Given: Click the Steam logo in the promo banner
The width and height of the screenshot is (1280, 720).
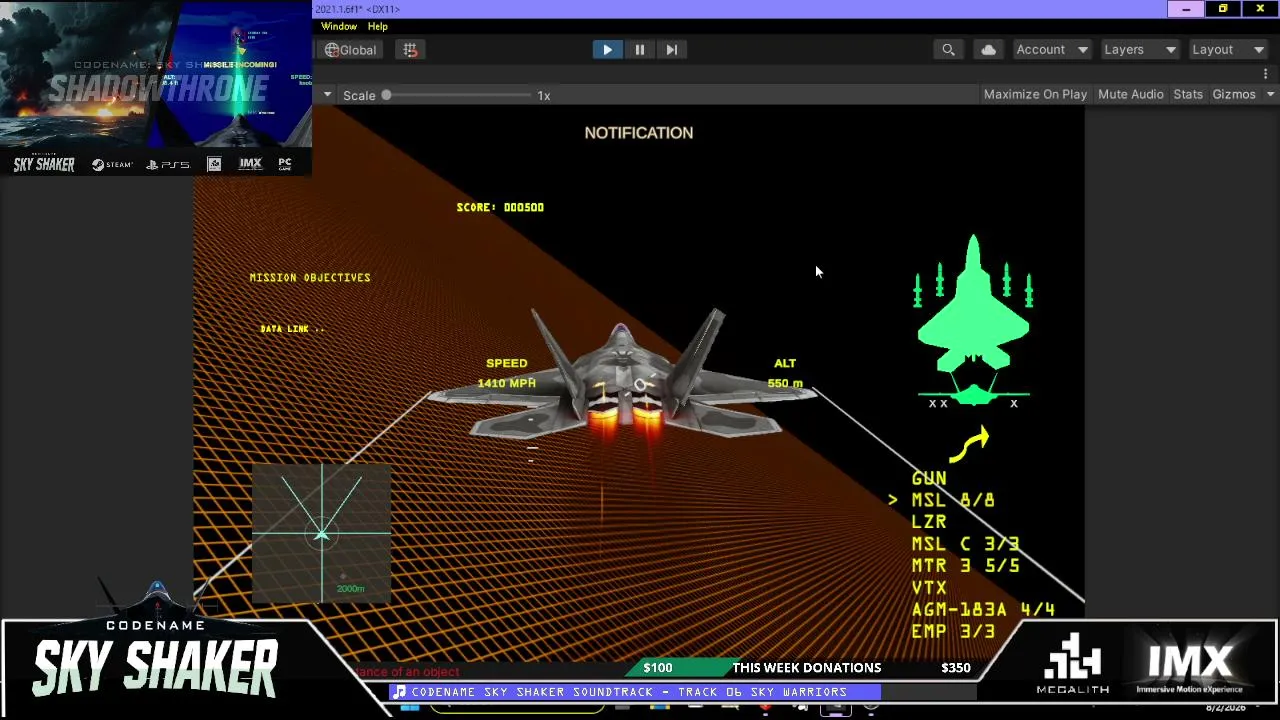Looking at the screenshot, I should [112, 164].
